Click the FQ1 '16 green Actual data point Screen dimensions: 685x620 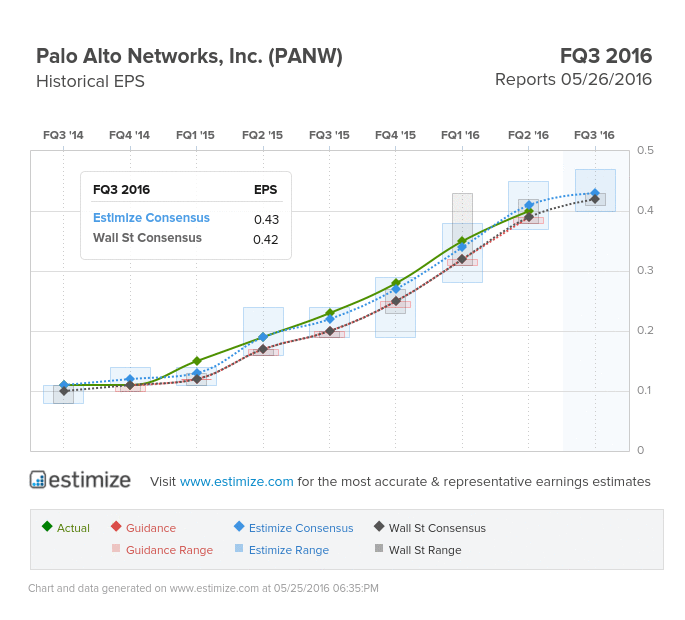tap(462, 241)
